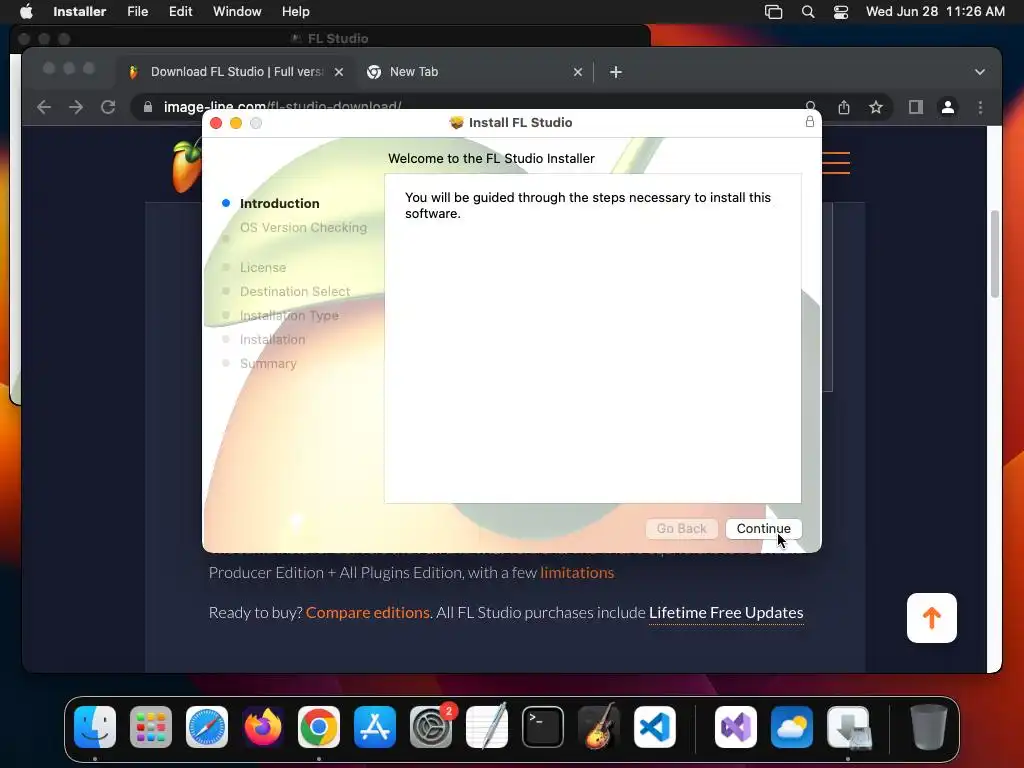Image resolution: width=1024 pixels, height=768 pixels.
Task: Open the webpage orange hamburger menu
Action: (836, 163)
